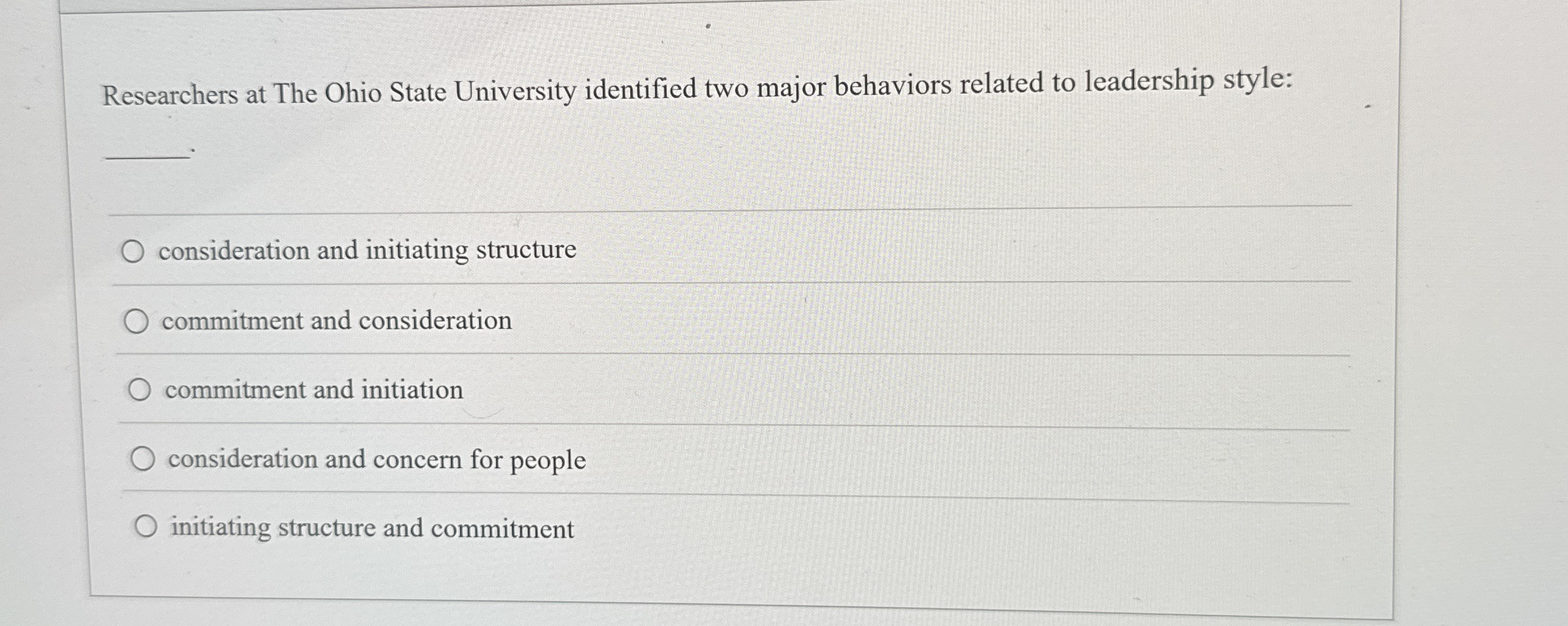Select the radio button for "commitment and consideration"
The width and height of the screenshot is (1568, 626).
137,320
